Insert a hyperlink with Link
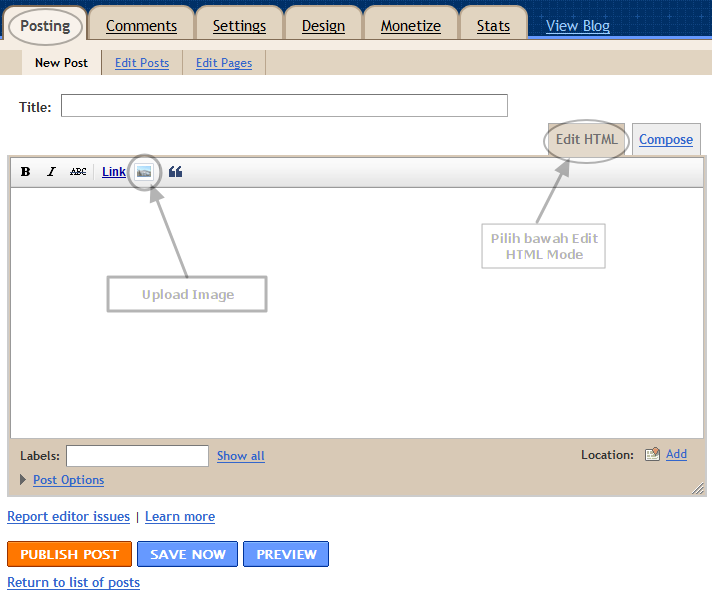Image resolution: width=712 pixels, height=595 pixels. 114,172
